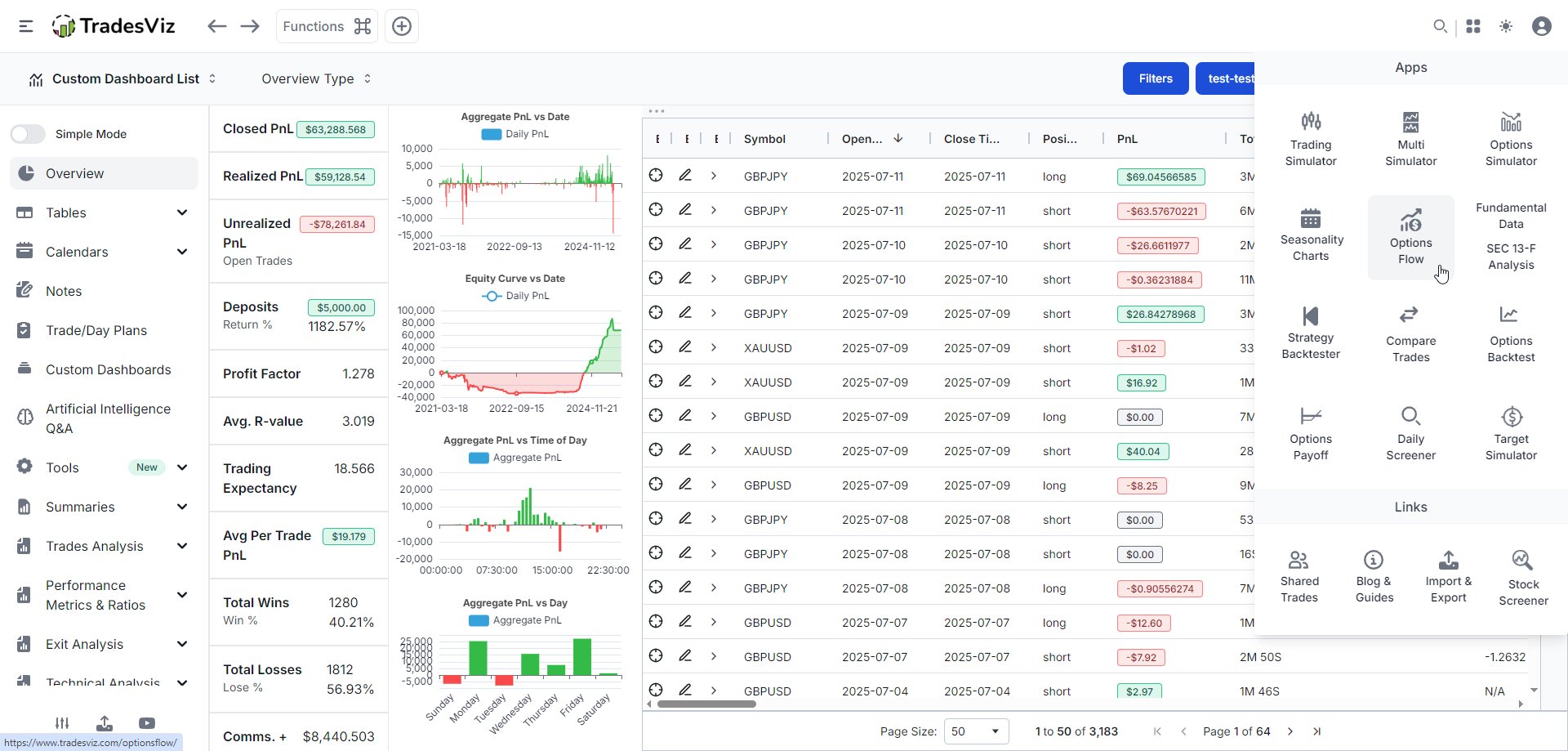This screenshot has height=751, width=1568.
Task: Go back with left arrow
Action: click(216, 26)
